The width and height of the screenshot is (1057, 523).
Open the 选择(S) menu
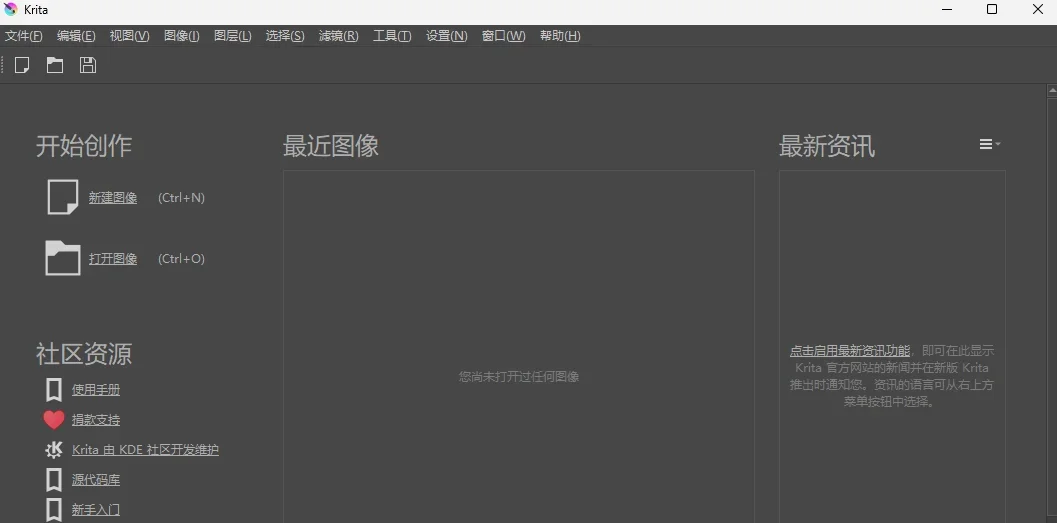tap(285, 36)
